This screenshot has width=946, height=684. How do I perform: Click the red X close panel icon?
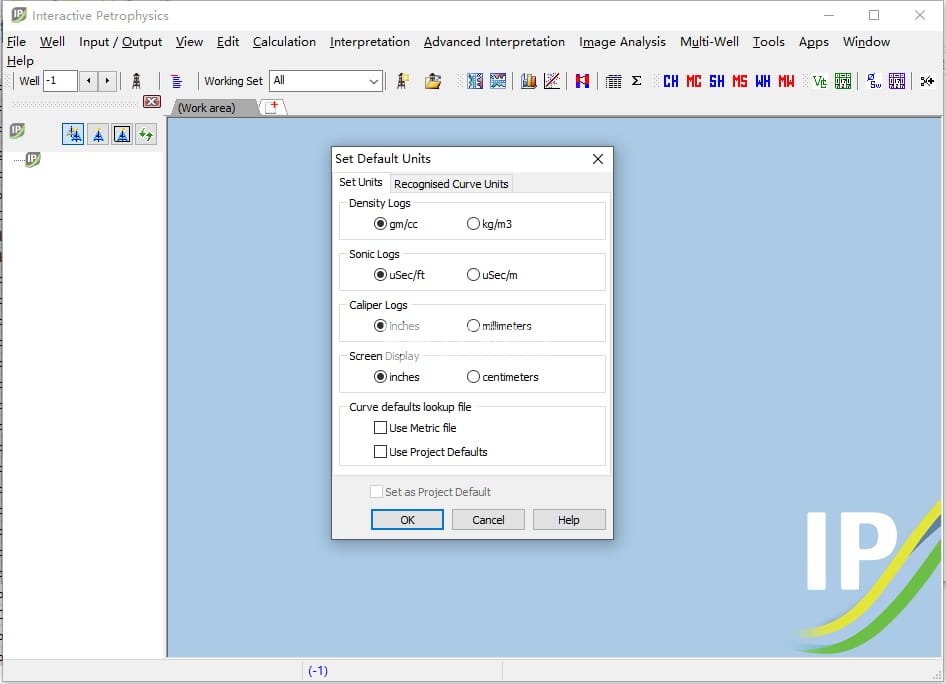pos(151,101)
